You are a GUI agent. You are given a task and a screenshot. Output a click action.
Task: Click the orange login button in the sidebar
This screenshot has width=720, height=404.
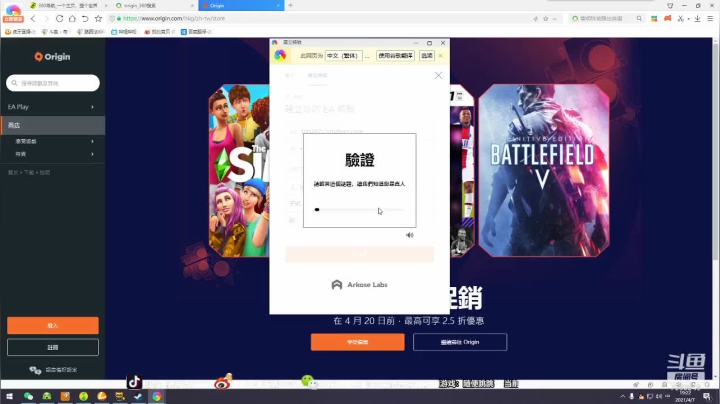53,325
